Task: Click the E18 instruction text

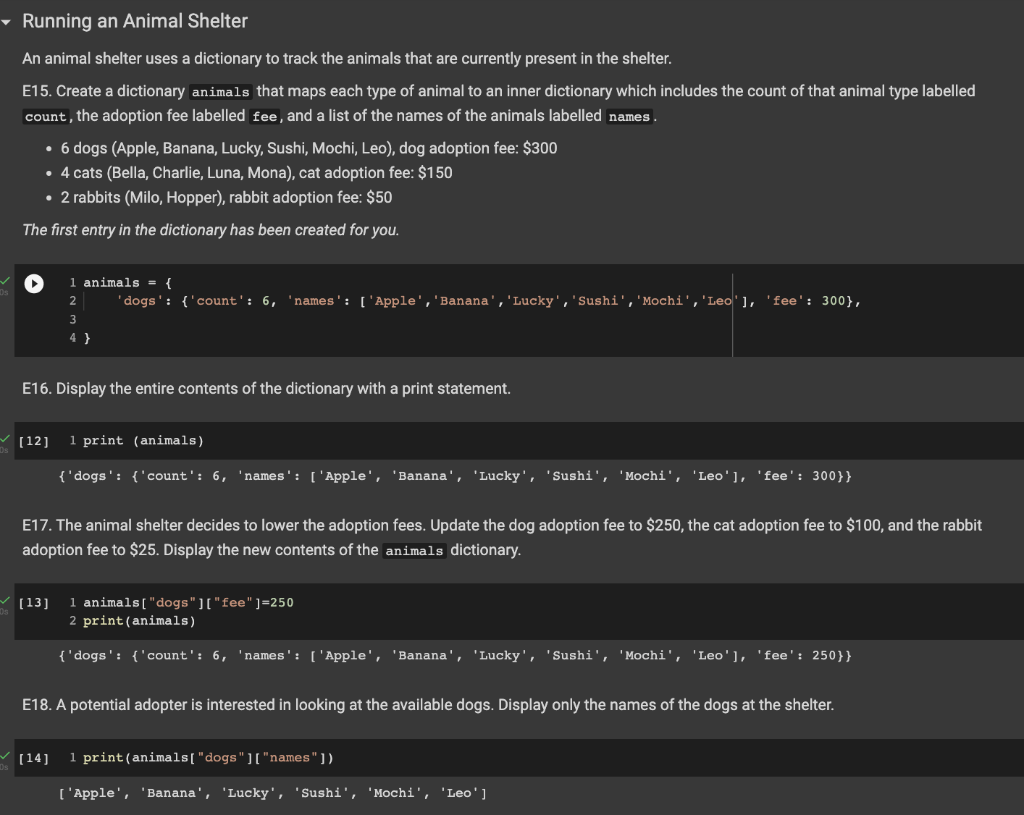Action: [x=428, y=705]
